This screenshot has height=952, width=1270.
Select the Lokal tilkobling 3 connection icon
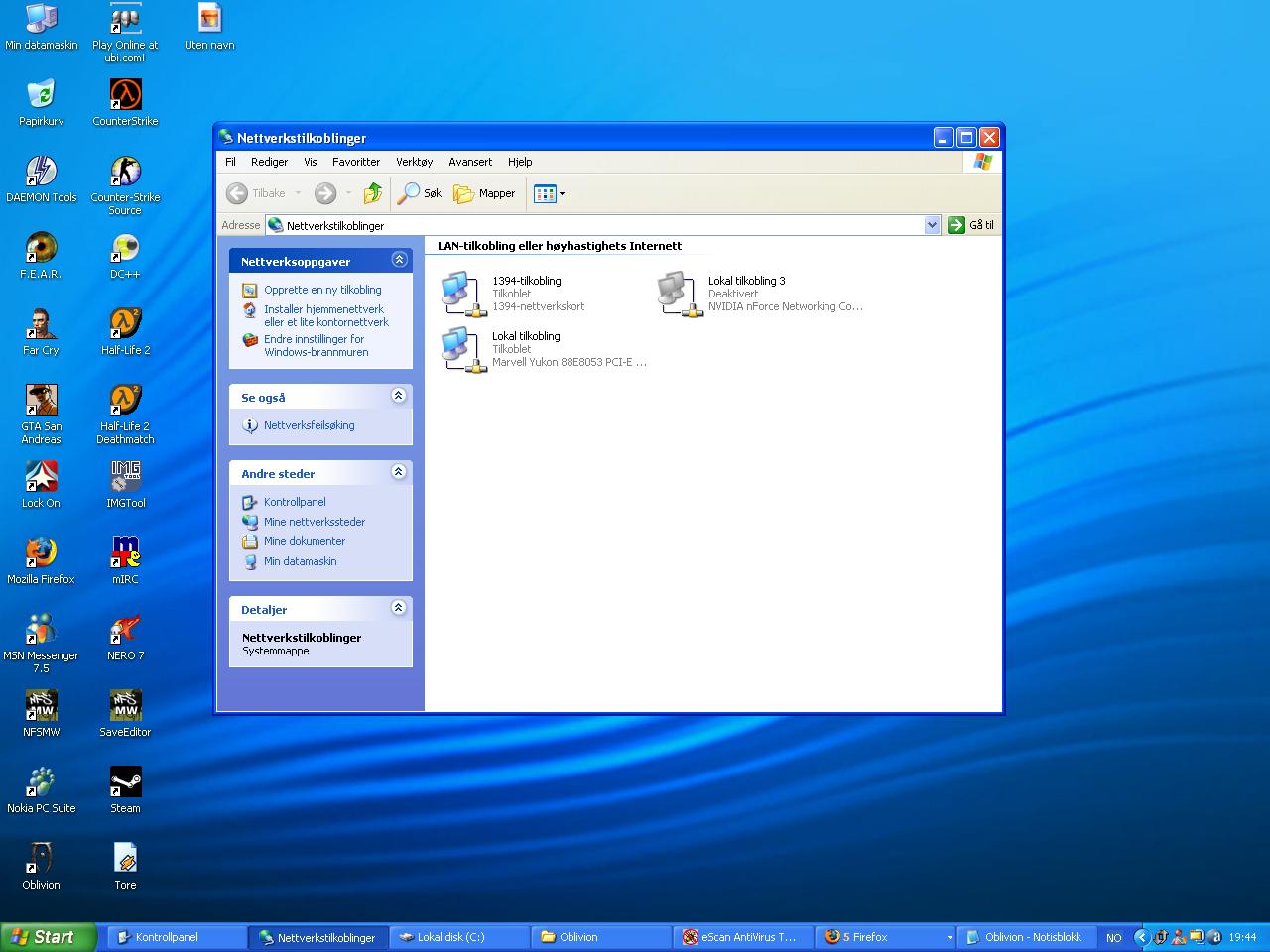pyautogui.click(x=680, y=294)
